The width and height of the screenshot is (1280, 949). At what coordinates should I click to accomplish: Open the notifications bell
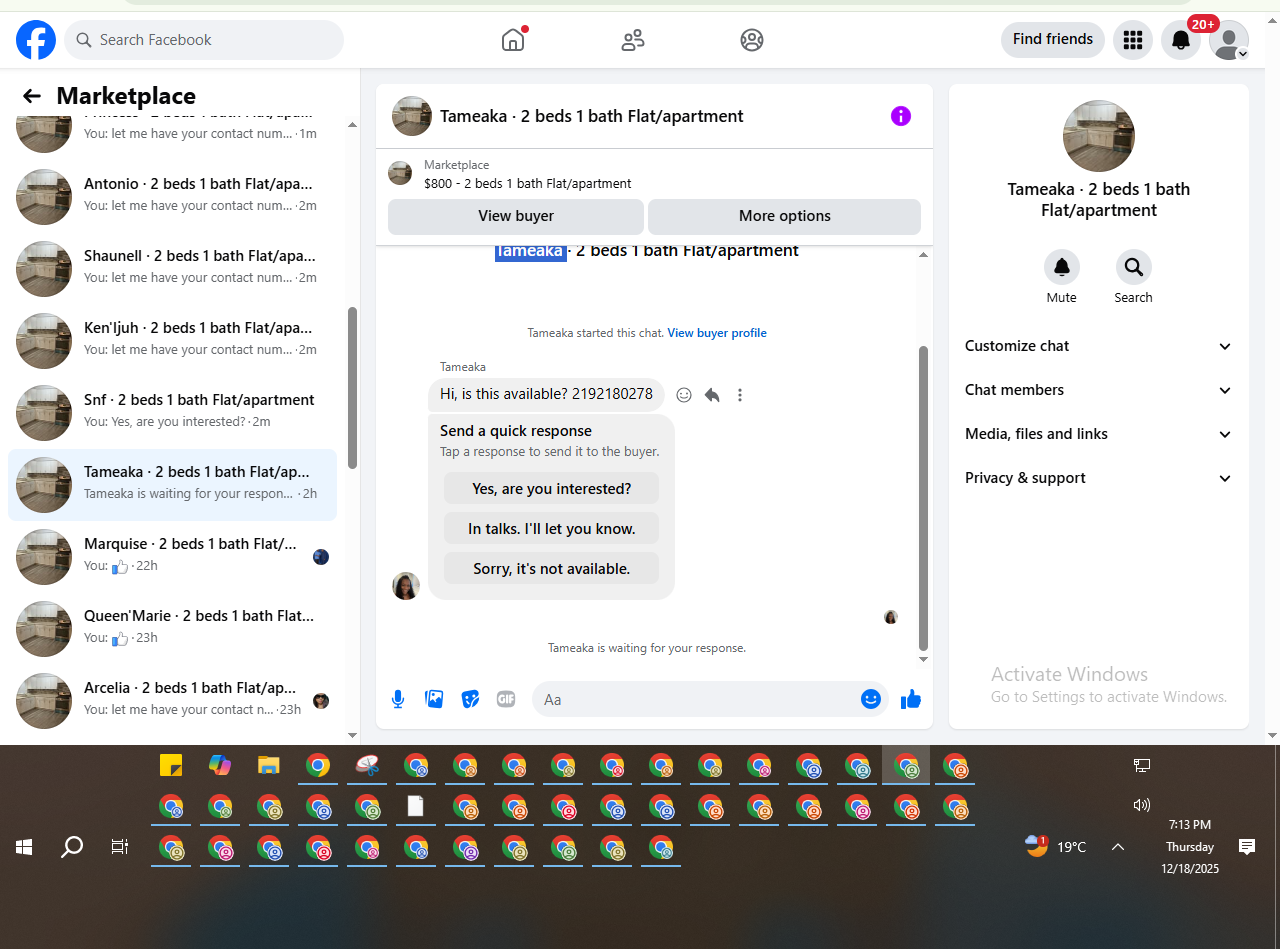coord(1181,40)
